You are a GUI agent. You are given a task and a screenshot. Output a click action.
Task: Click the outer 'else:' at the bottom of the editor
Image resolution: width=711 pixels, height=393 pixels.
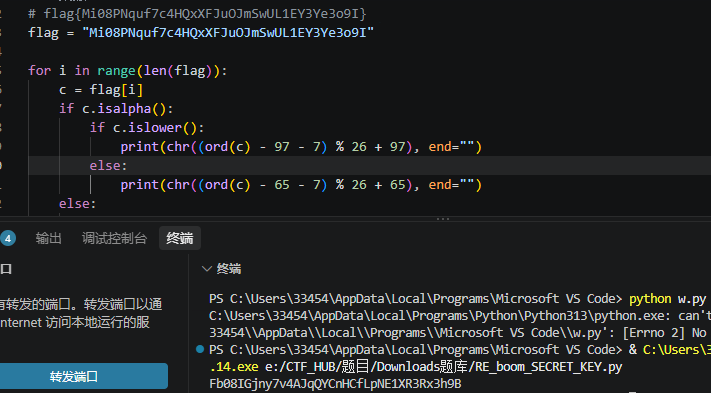78,204
